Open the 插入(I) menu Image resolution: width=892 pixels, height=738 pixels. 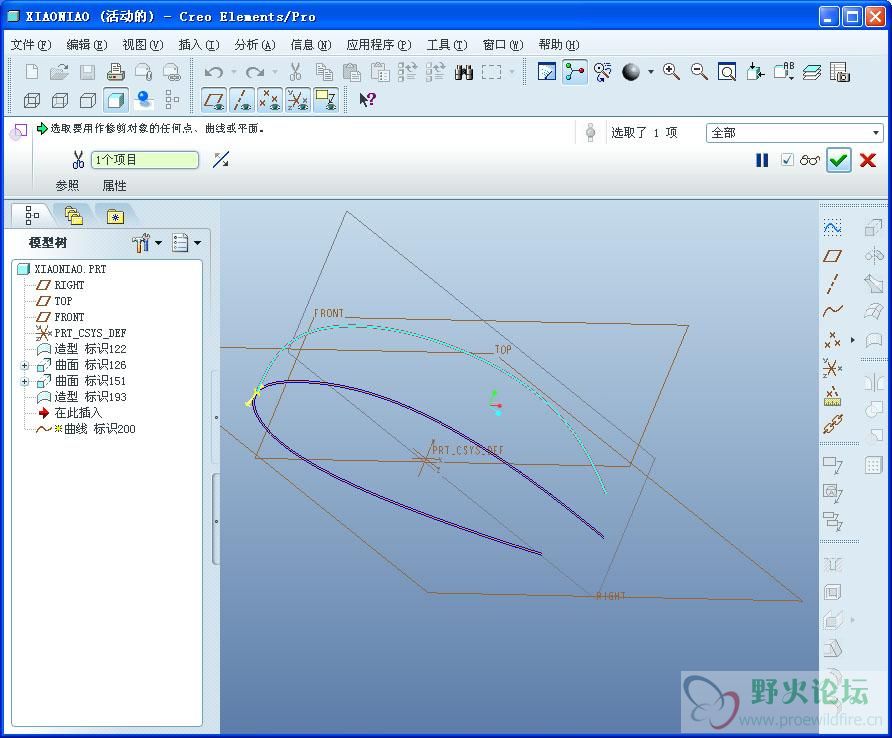pos(199,44)
